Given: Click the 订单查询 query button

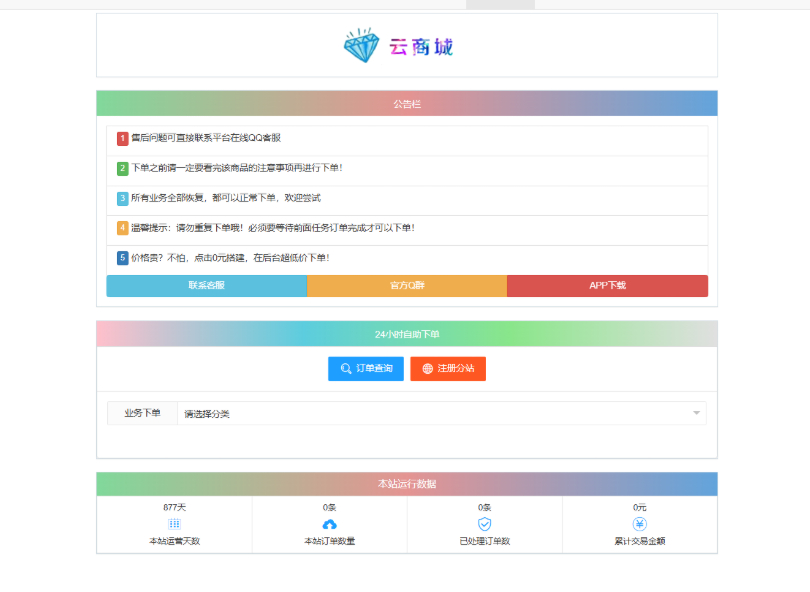Looking at the screenshot, I should coord(366,368).
